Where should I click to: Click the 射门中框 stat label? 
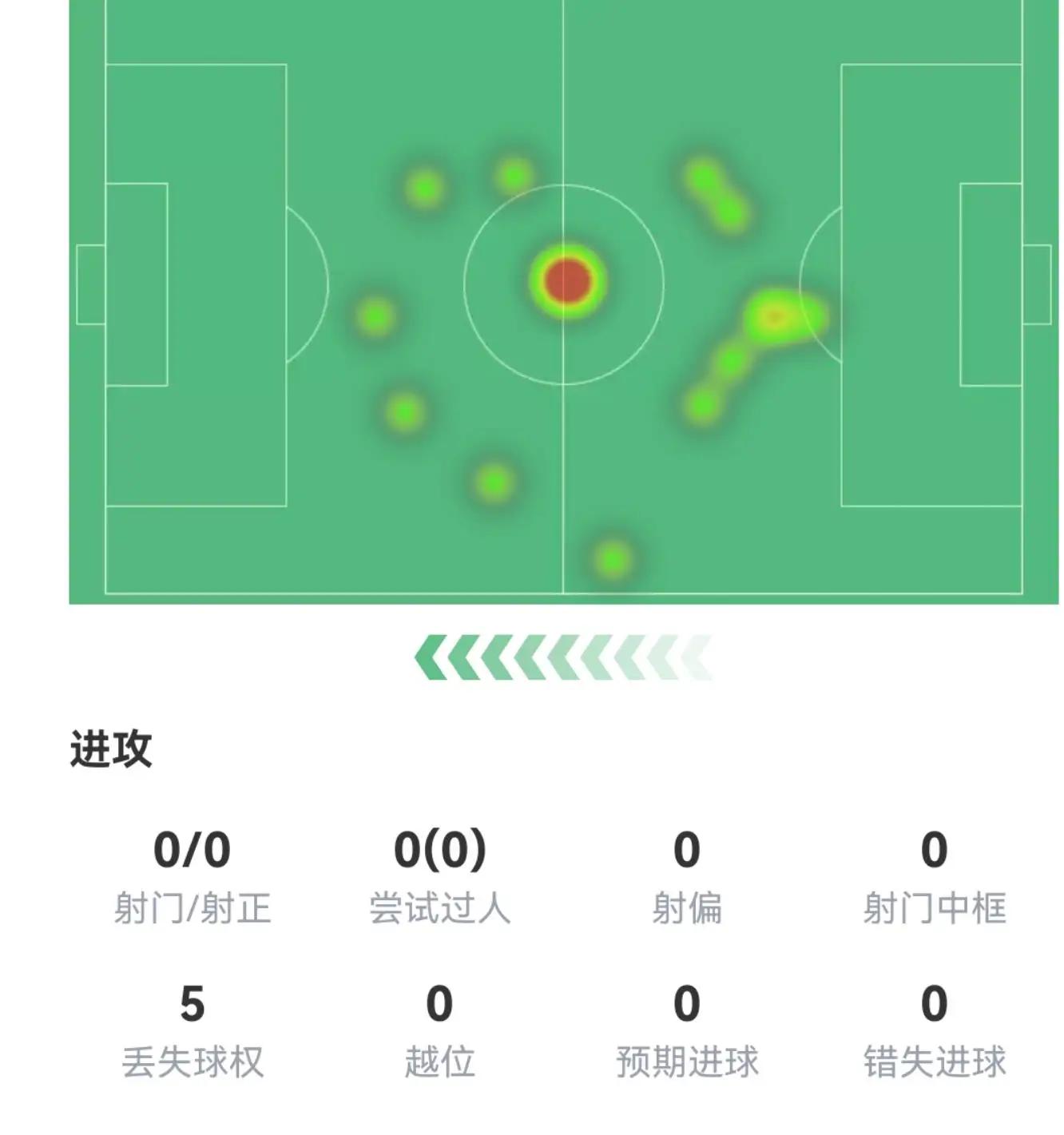tap(934, 908)
